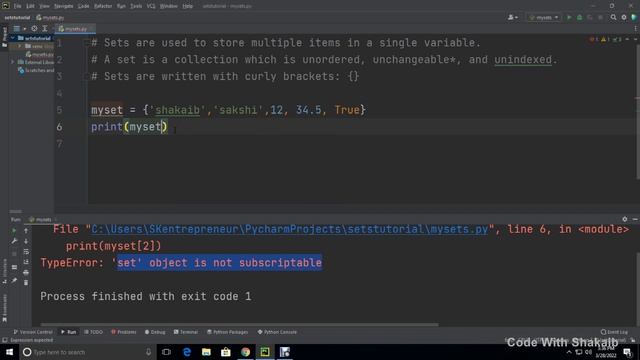Open Search Everywhere magnifier icon
Viewport: 640px width, 360px height.
tap(613, 18)
